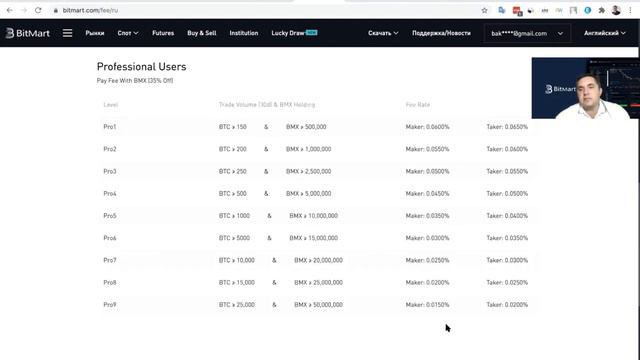Image resolution: width=640 pixels, height=360 pixels.
Task: Click the Pro6 level cell
Action: [x=110, y=238]
